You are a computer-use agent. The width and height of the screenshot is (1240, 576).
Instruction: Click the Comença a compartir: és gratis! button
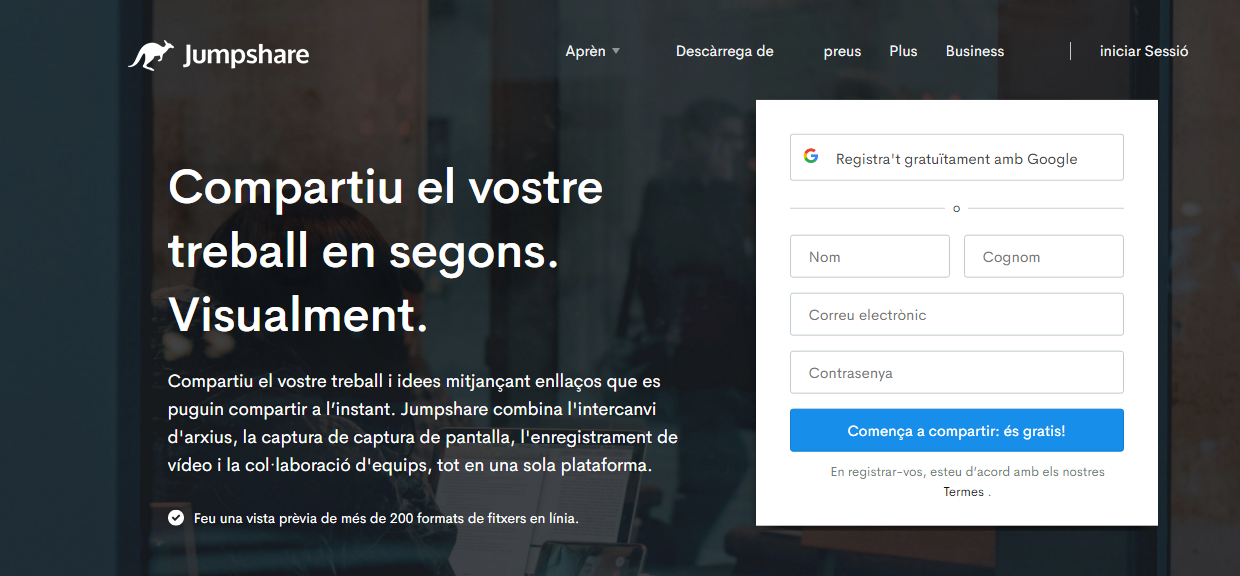coord(957,430)
